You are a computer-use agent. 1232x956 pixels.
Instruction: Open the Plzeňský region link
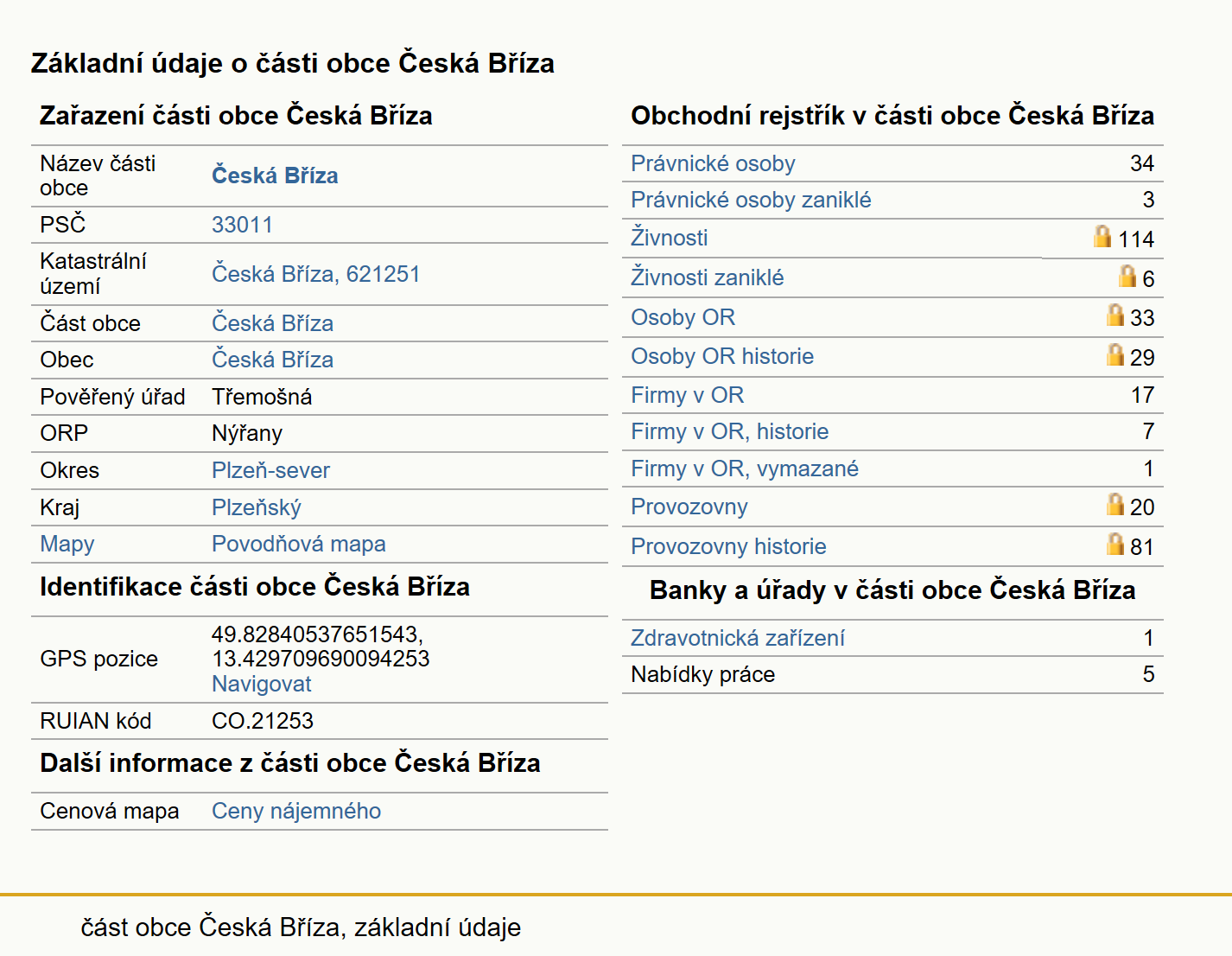coord(257,507)
